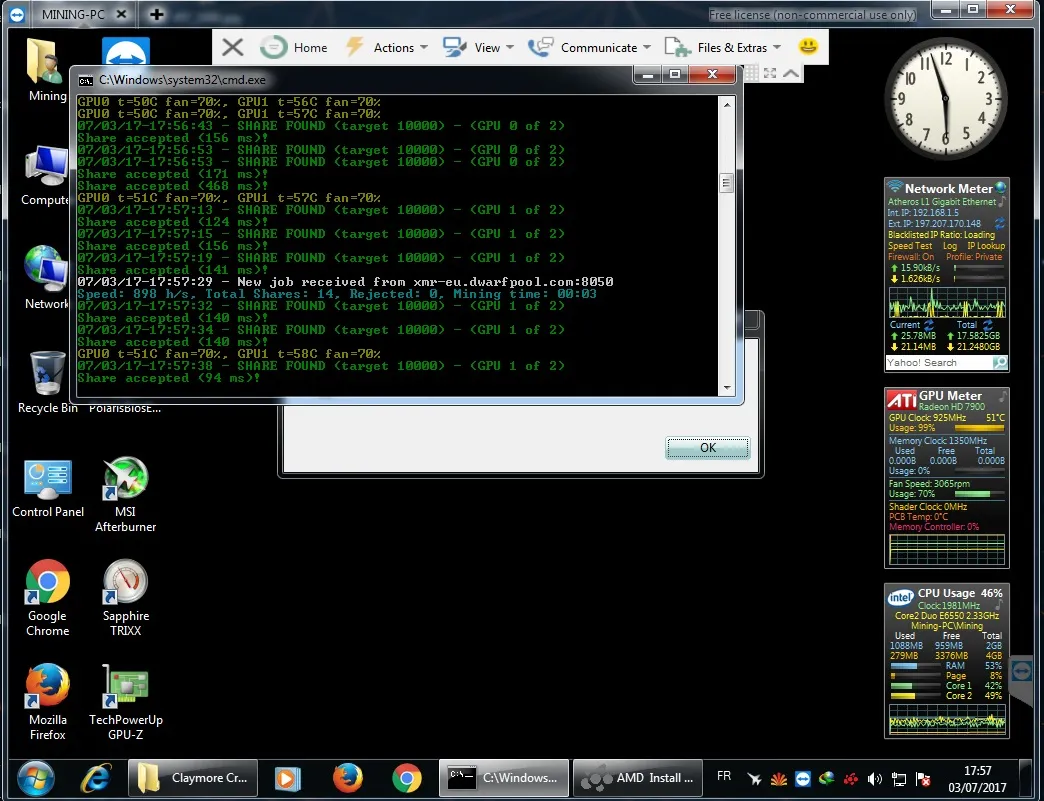Click the analog clock gadget
This screenshot has height=801, width=1044.
[x=945, y=99]
